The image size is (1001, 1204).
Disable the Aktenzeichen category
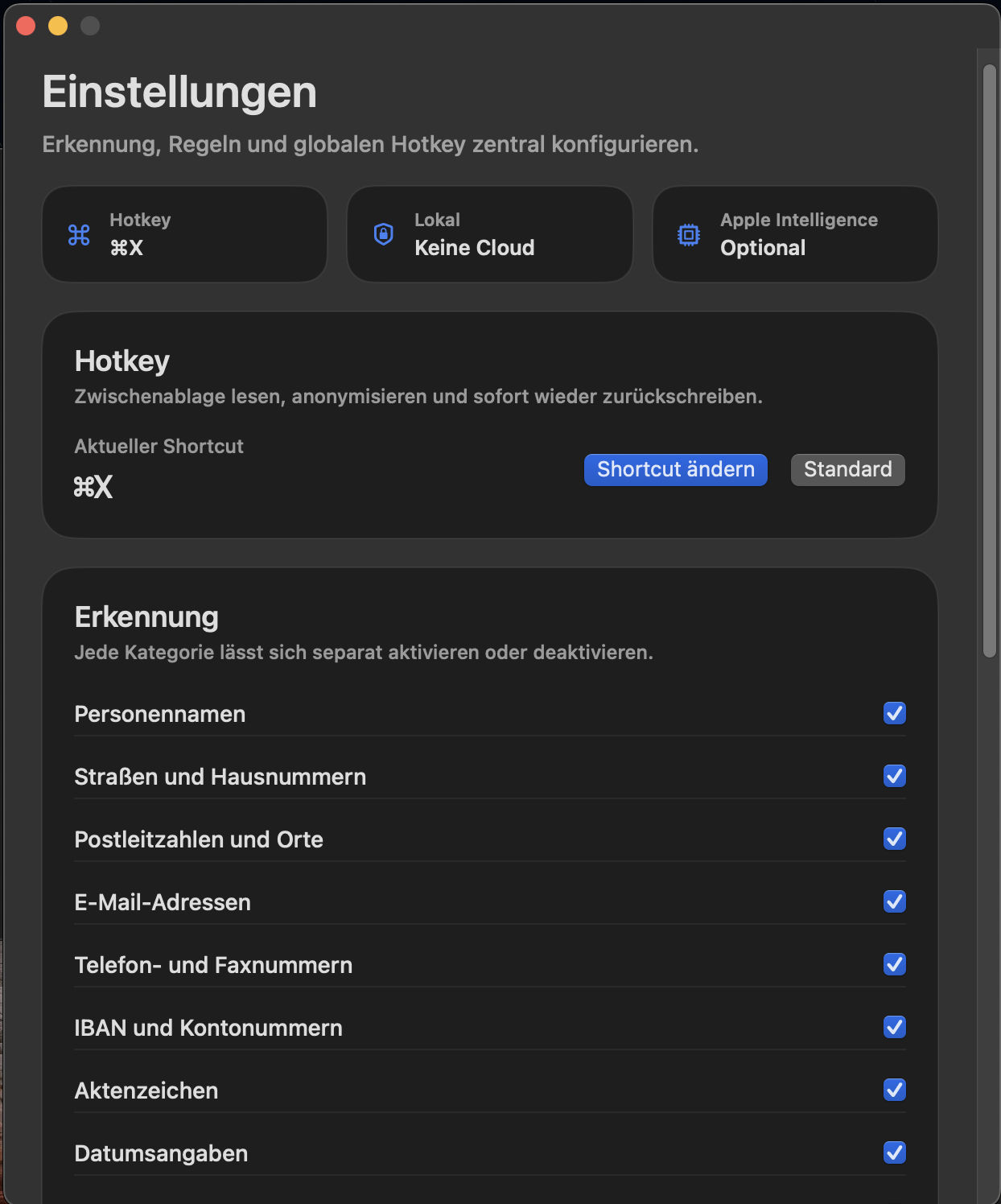(894, 1090)
